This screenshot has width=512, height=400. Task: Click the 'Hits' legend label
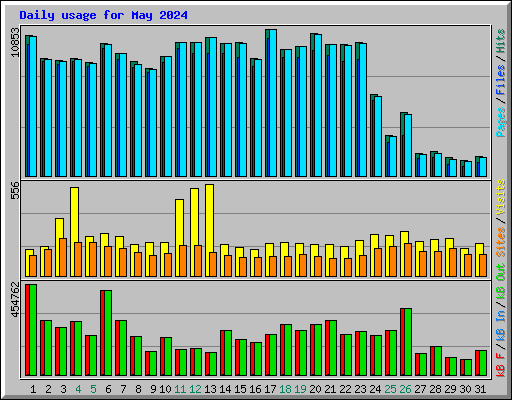point(500,41)
